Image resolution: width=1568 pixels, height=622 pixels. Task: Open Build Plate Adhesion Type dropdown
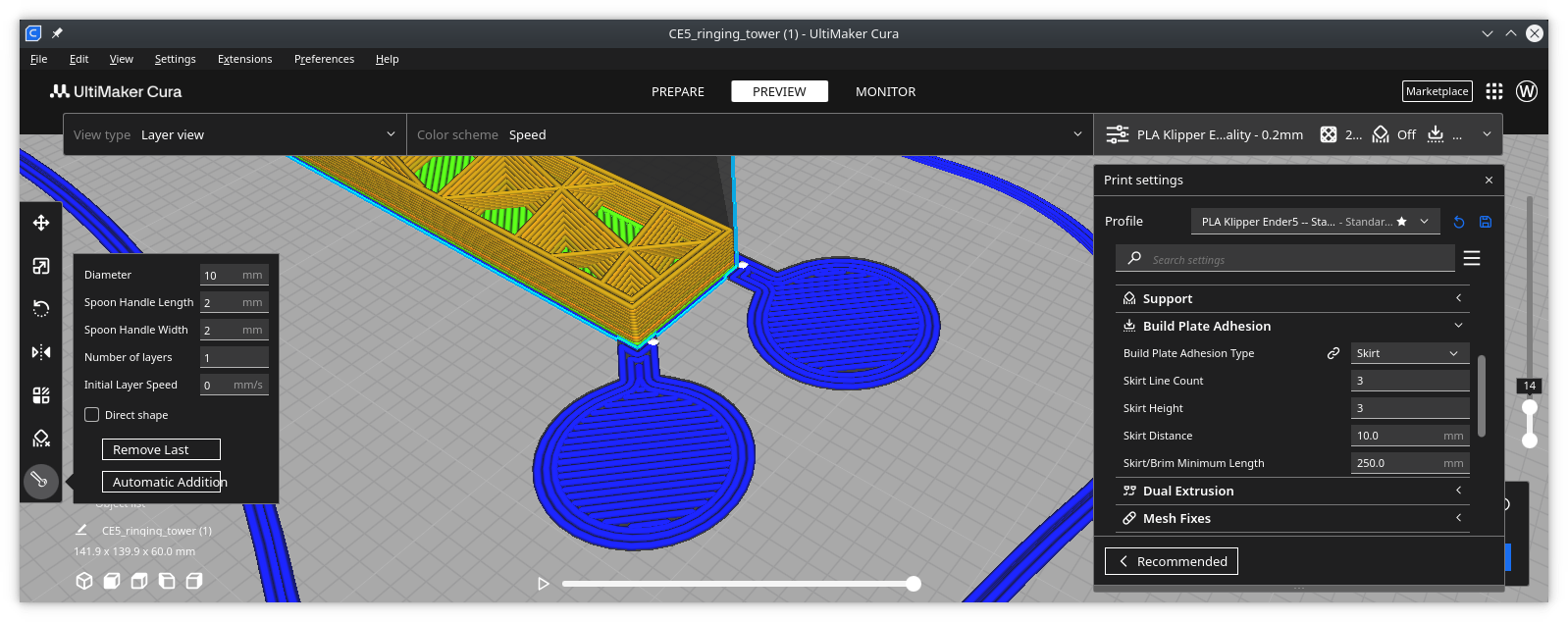tap(1409, 353)
